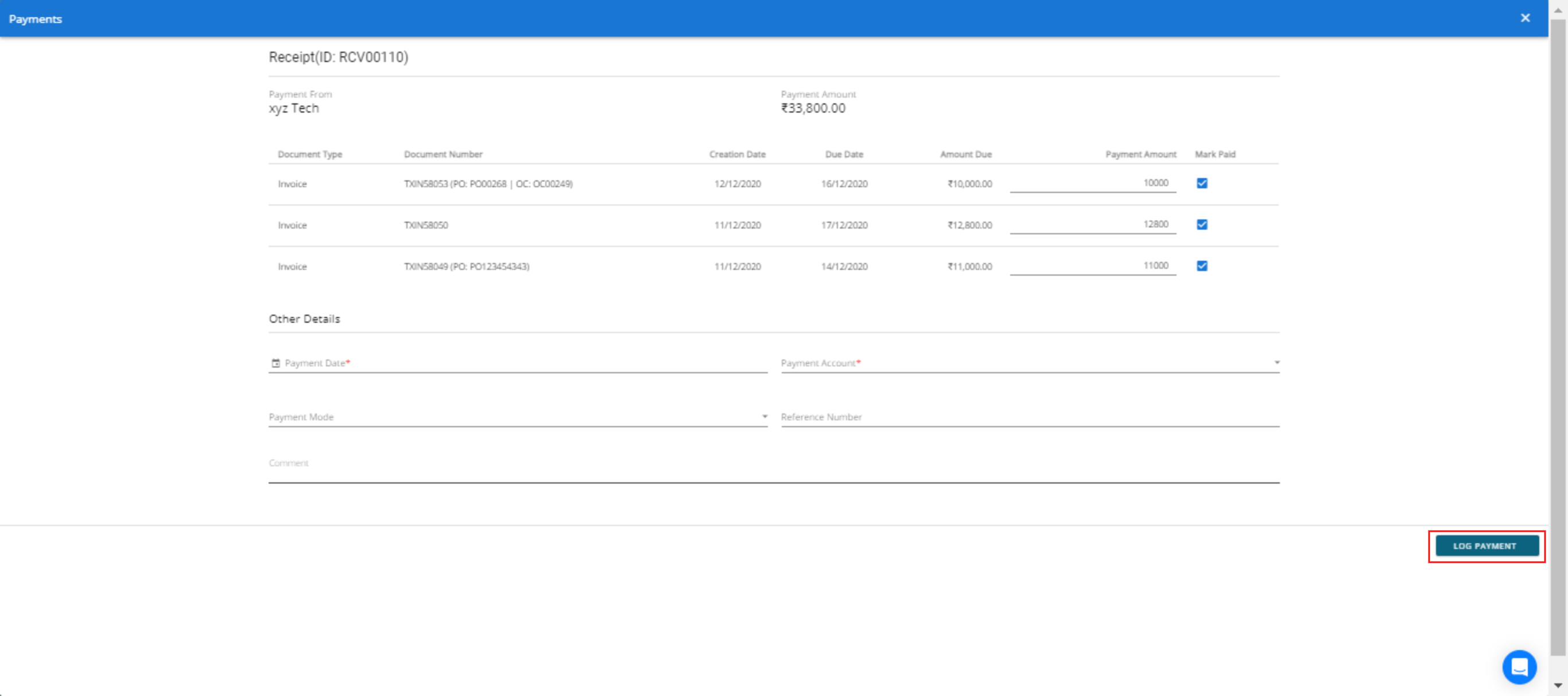Select document number TXIN58050
1568x696 pixels.
tap(426, 225)
